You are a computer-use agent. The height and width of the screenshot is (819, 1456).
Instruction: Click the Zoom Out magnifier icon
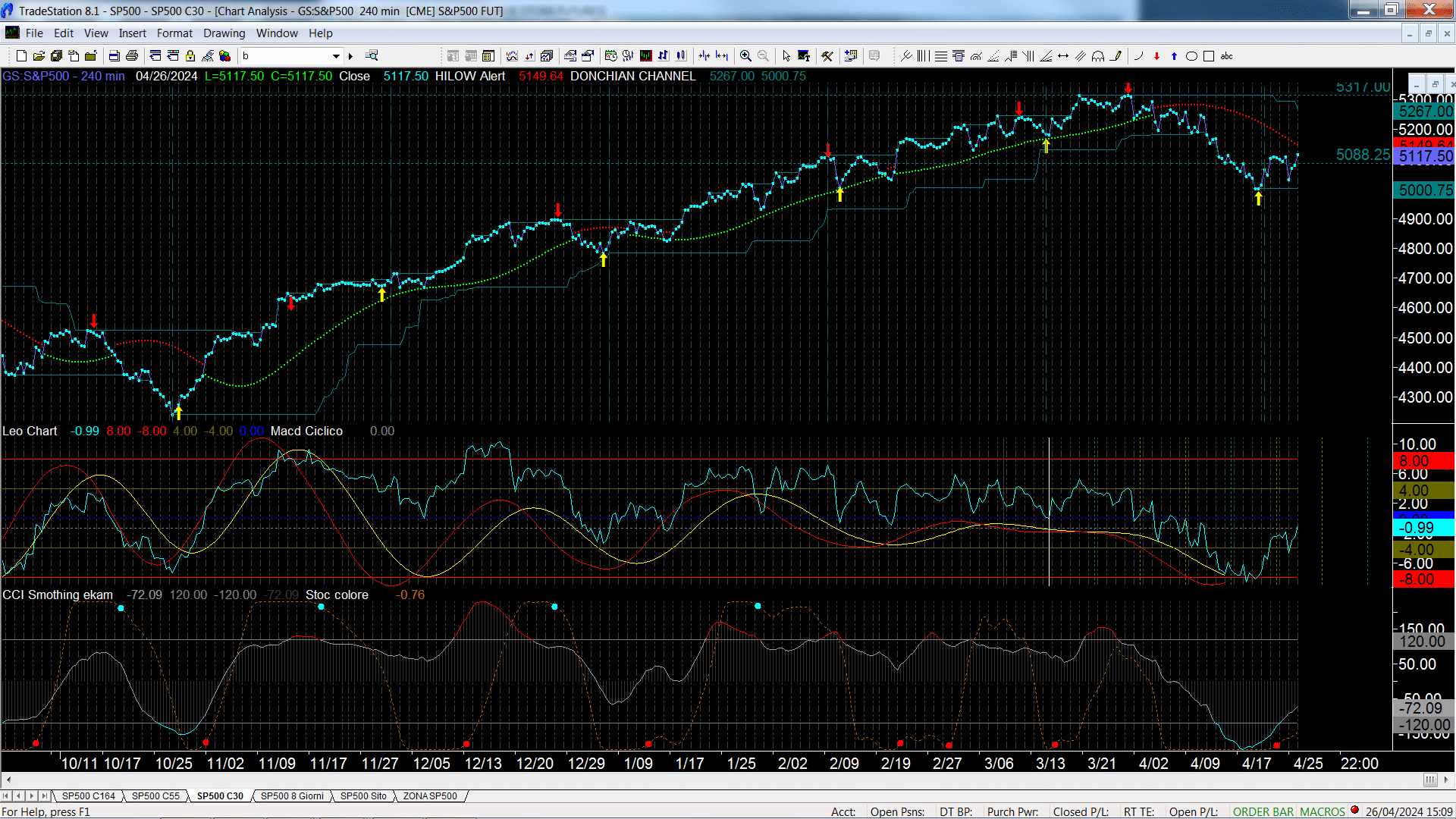point(763,56)
